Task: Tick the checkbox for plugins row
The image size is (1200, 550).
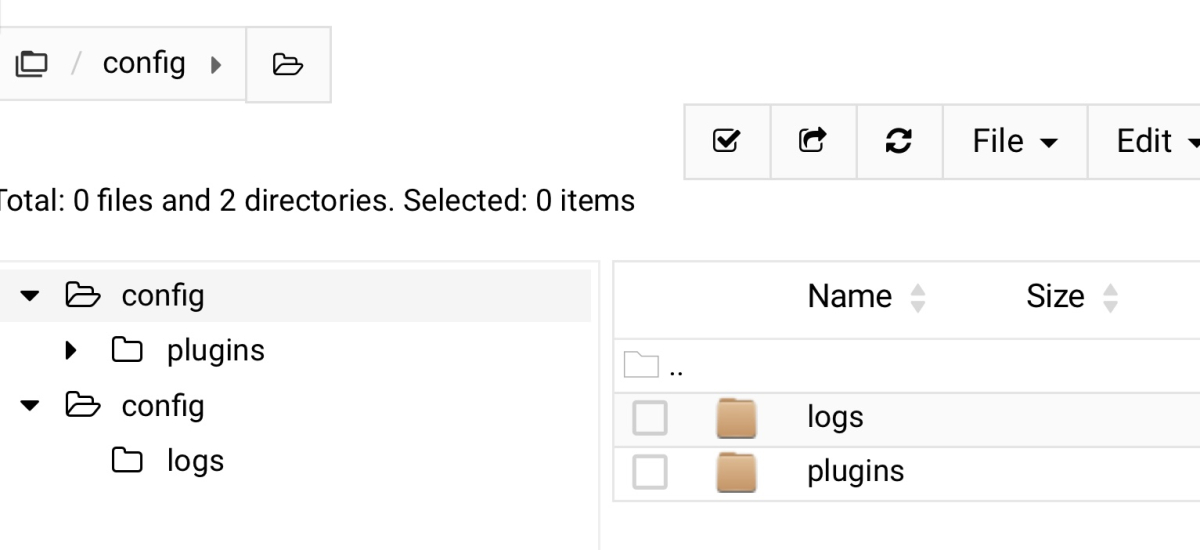Action: pos(650,472)
